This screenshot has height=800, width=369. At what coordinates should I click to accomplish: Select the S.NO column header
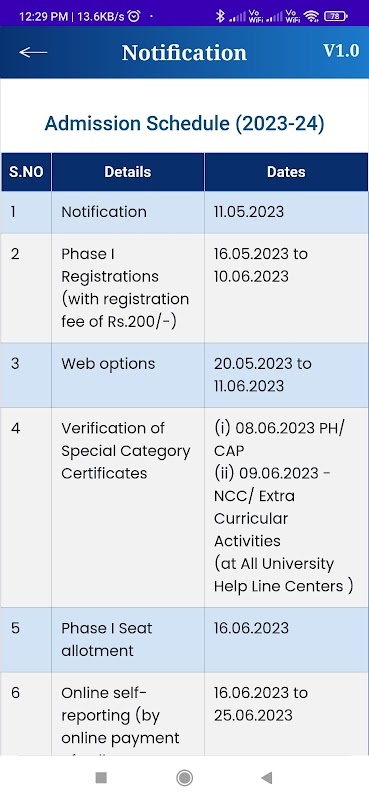coord(26,172)
